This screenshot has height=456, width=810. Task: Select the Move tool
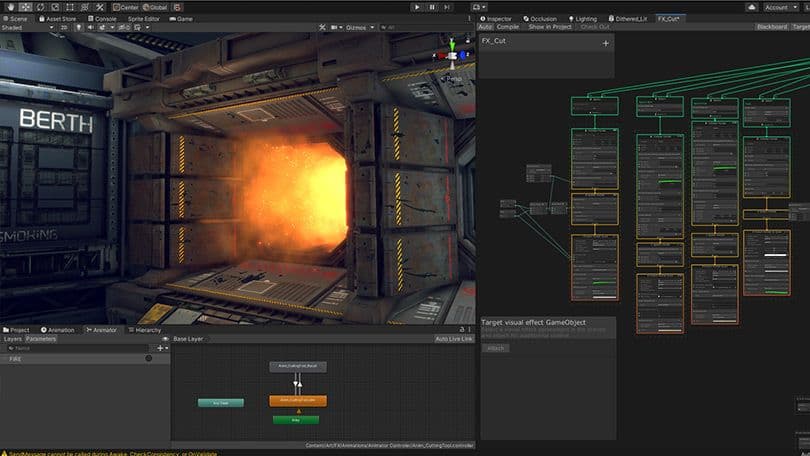tap(26, 7)
